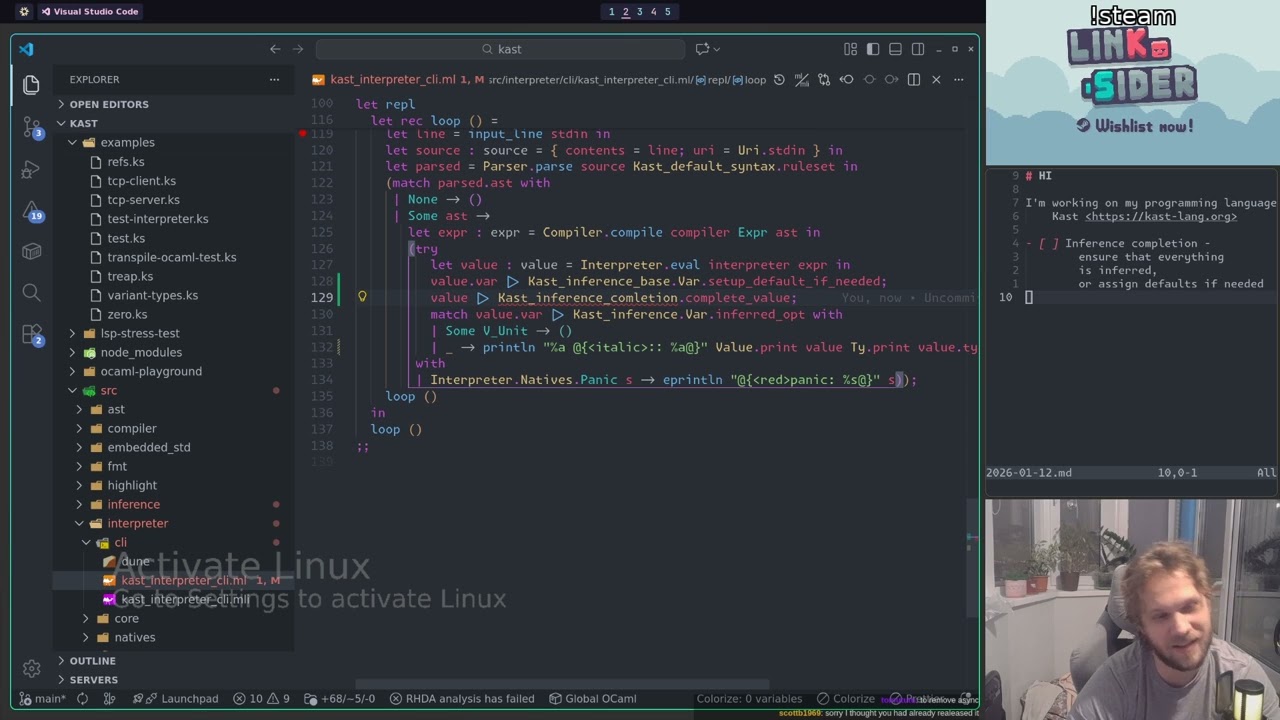Click the +68/~5/-0 changes status item
Screen dimensions: 1280x720
[x=340, y=698]
